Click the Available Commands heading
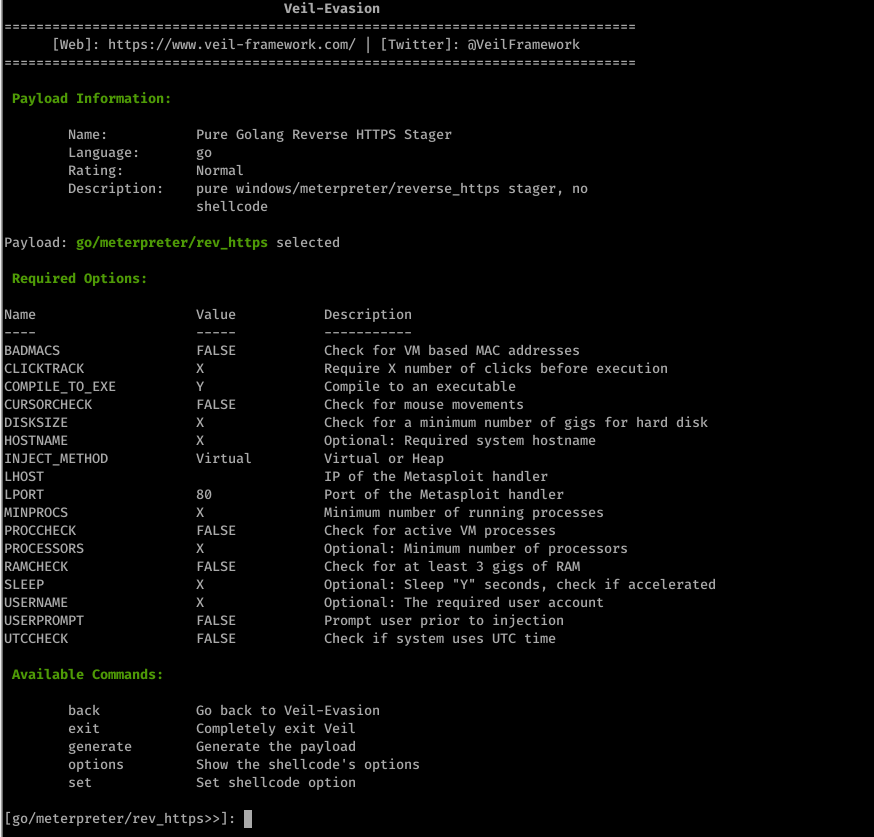Viewport: 874px width, 837px height. coord(88,675)
